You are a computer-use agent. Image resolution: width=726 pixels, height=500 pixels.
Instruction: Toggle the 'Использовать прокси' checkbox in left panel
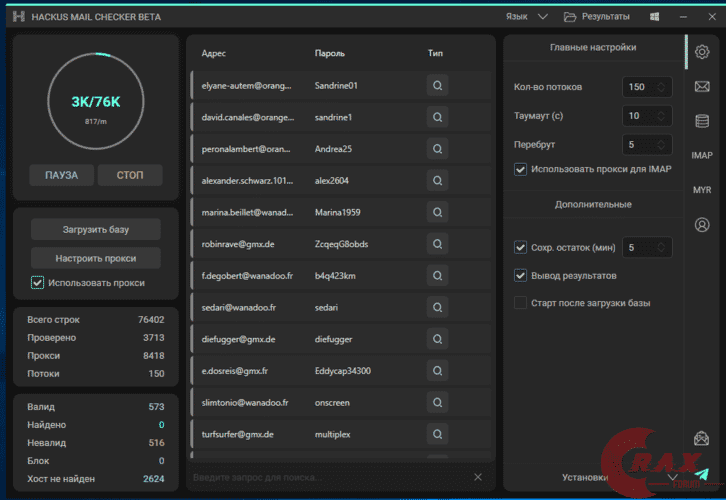click(x=38, y=283)
